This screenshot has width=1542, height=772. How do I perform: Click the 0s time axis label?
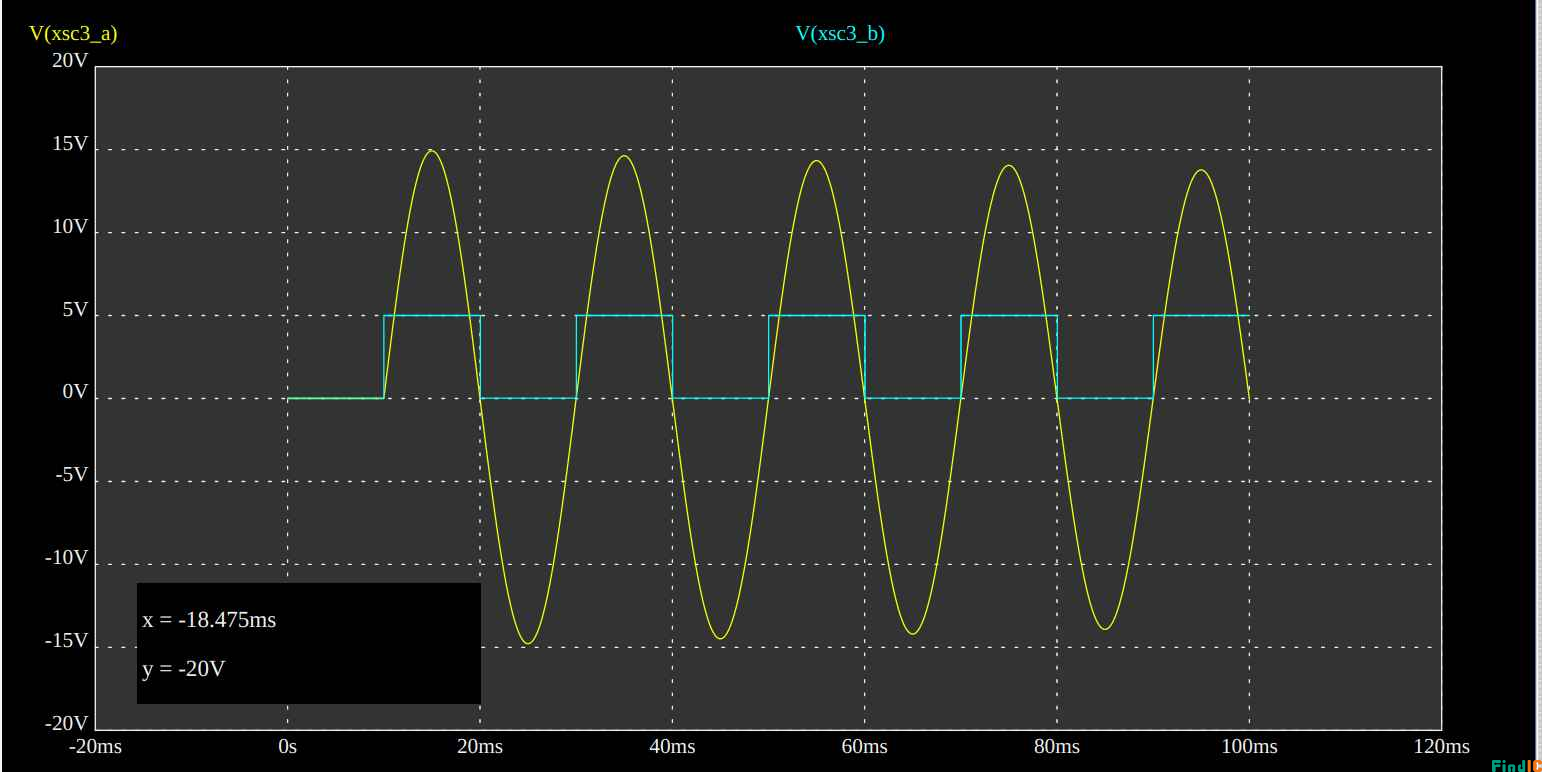pyautogui.click(x=287, y=747)
